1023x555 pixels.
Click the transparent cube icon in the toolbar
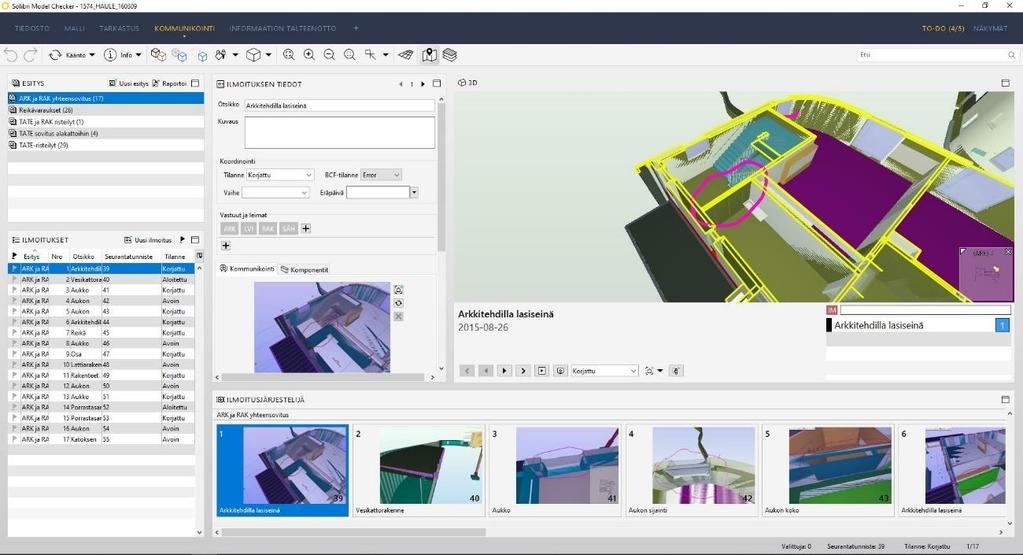point(179,55)
